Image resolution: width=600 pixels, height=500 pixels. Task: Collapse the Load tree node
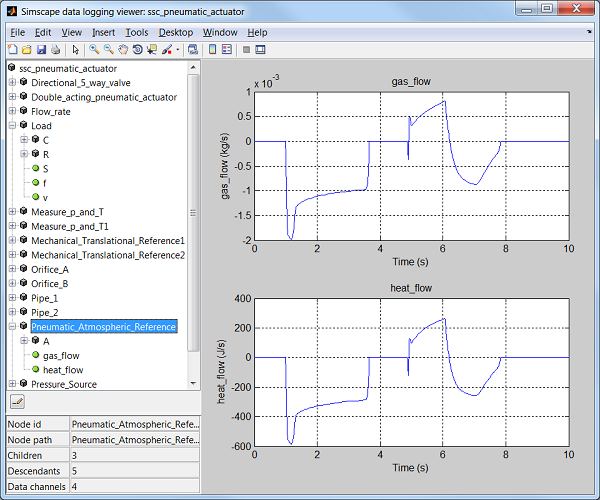pos(12,126)
